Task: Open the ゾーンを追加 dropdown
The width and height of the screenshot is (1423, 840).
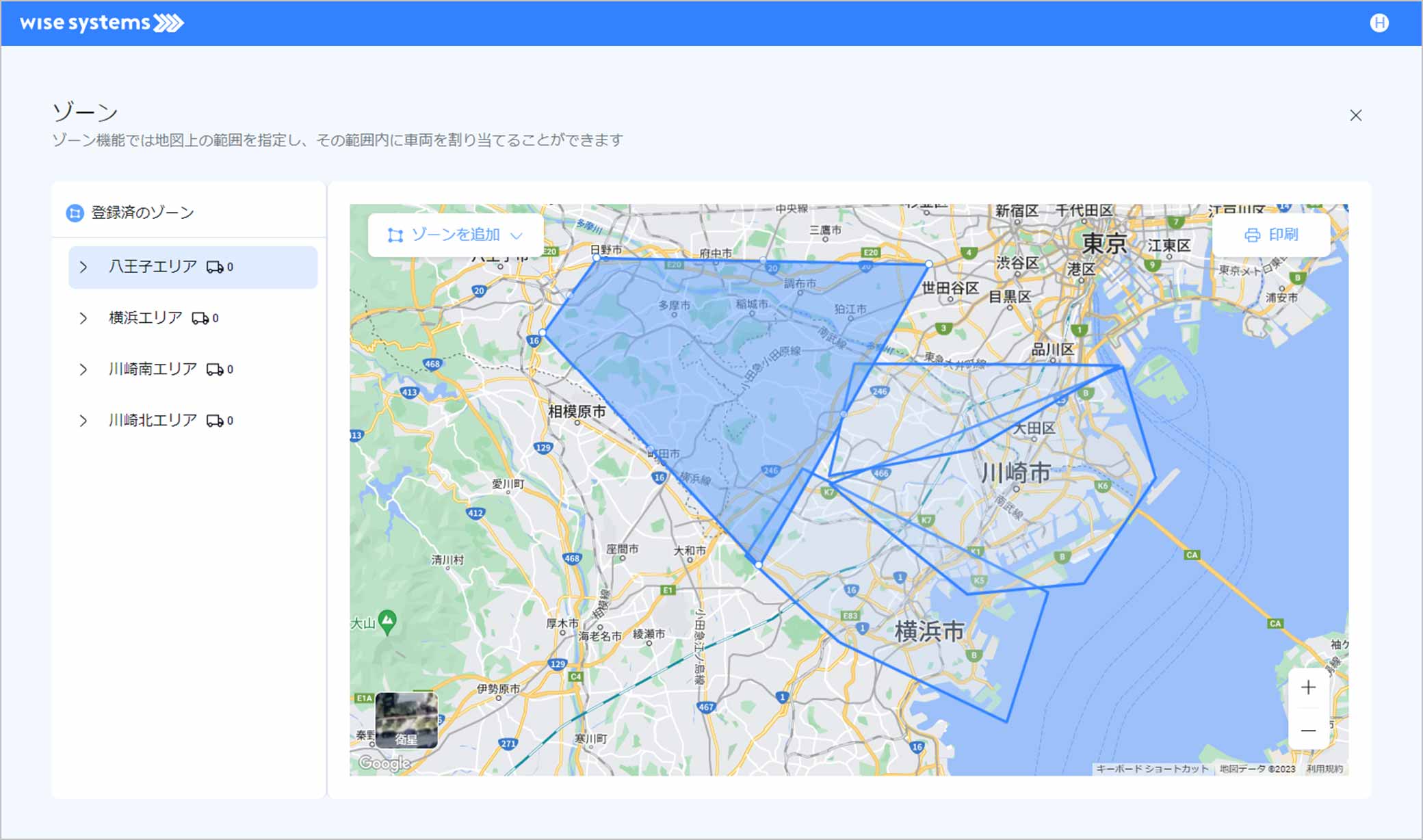Action: click(x=456, y=235)
